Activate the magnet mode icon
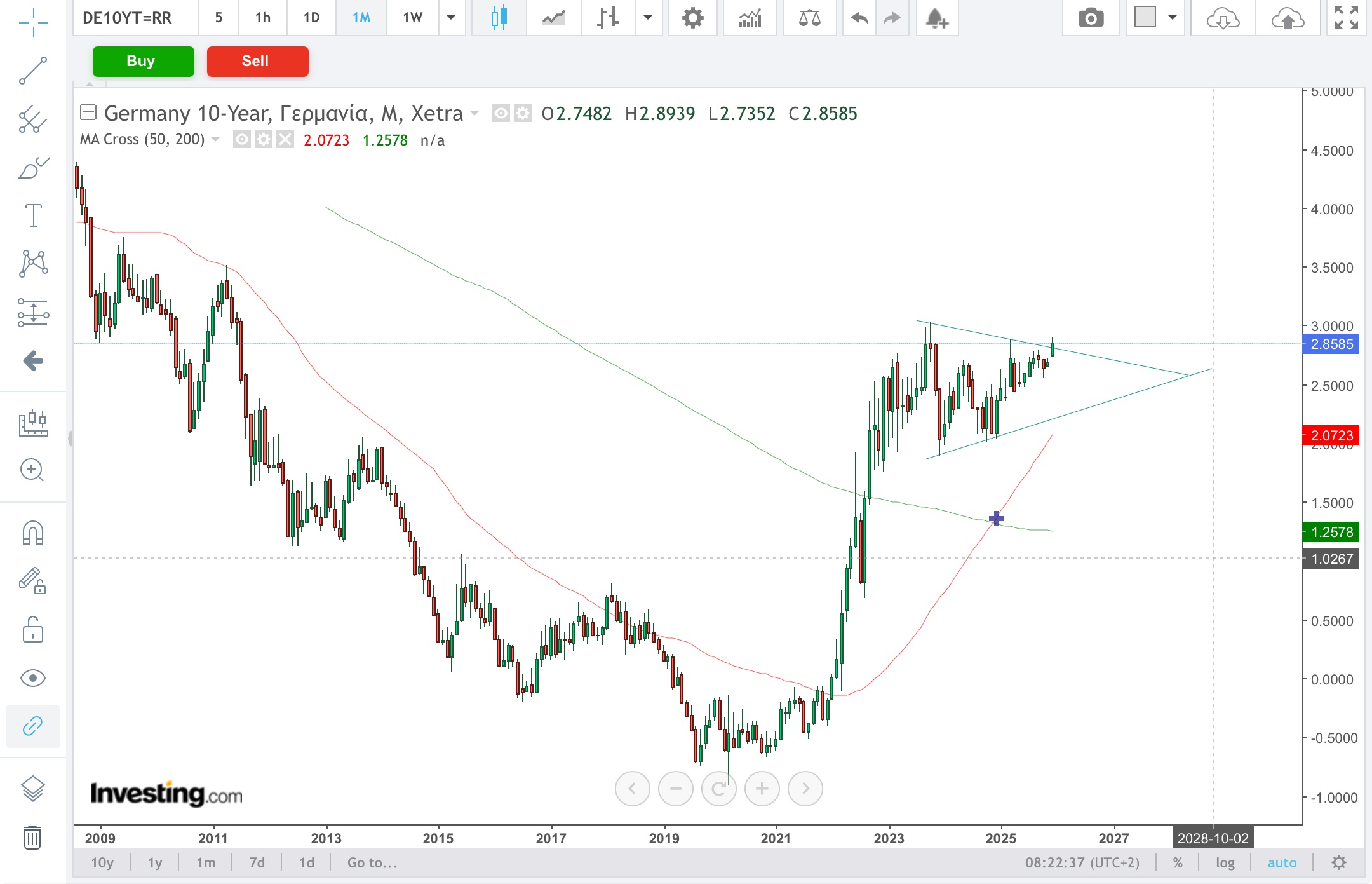Image resolution: width=1372 pixels, height=884 pixels. [33, 533]
